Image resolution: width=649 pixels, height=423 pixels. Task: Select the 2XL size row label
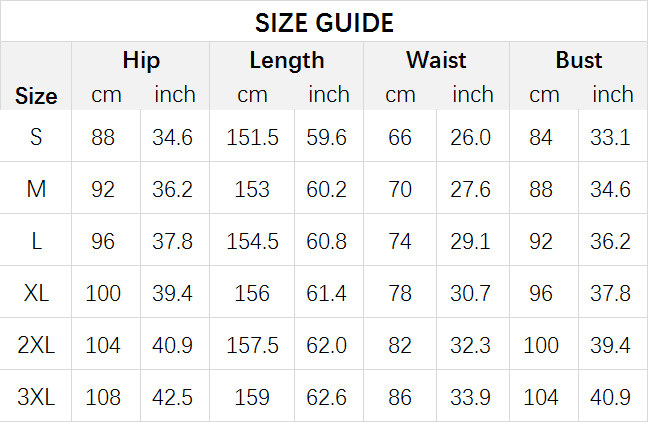(36, 345)
